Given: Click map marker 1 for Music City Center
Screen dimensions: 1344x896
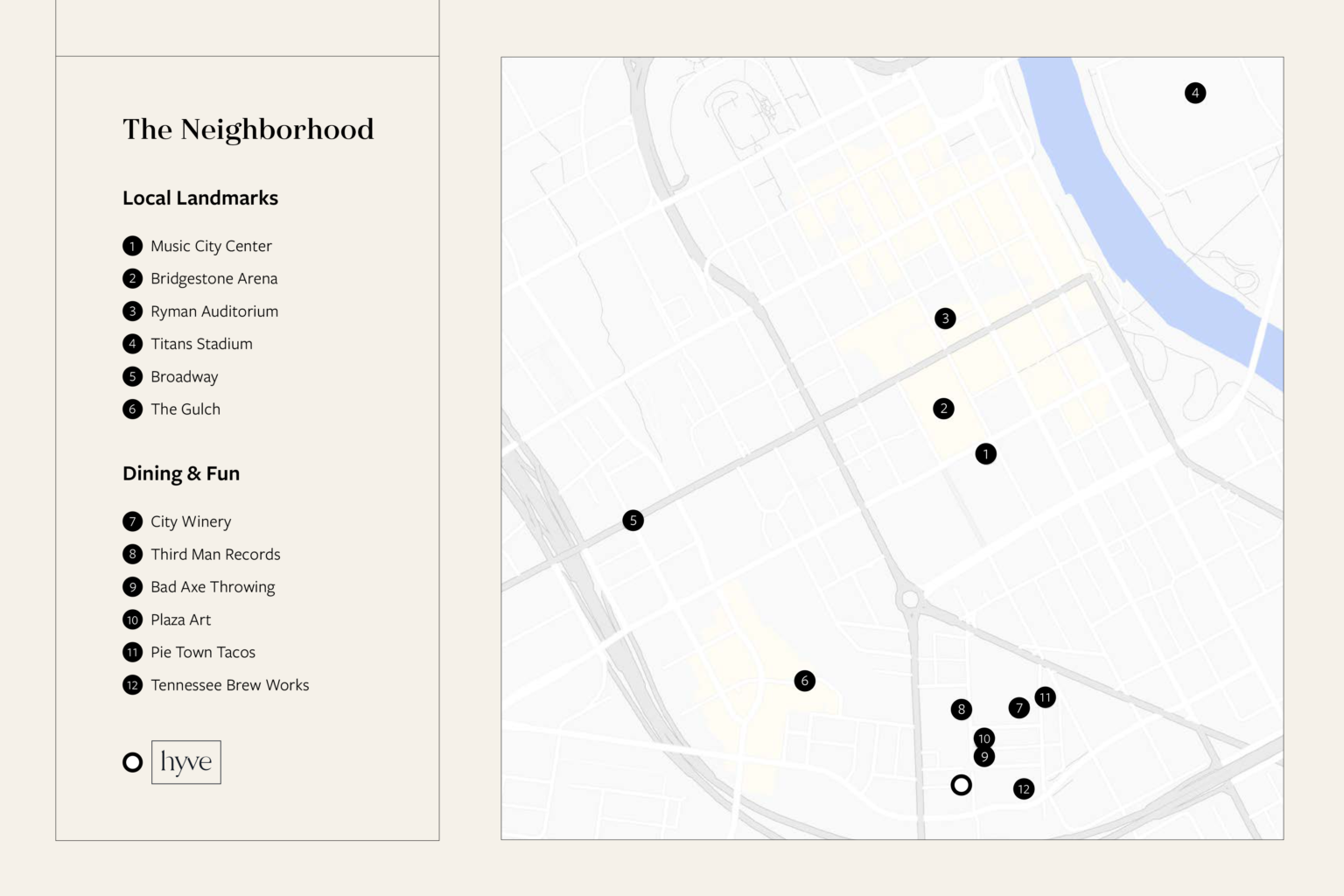Looking at the screenshot, I should tap(985, 454).
